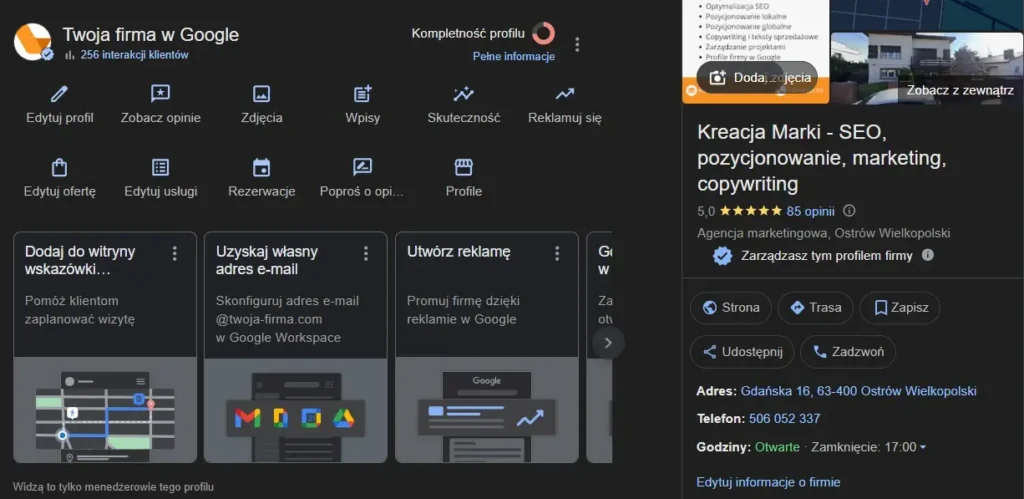This screenshot has width=1024, height=499.
Task: Click the Otwarte hours status text
Action: pos(777,447)
